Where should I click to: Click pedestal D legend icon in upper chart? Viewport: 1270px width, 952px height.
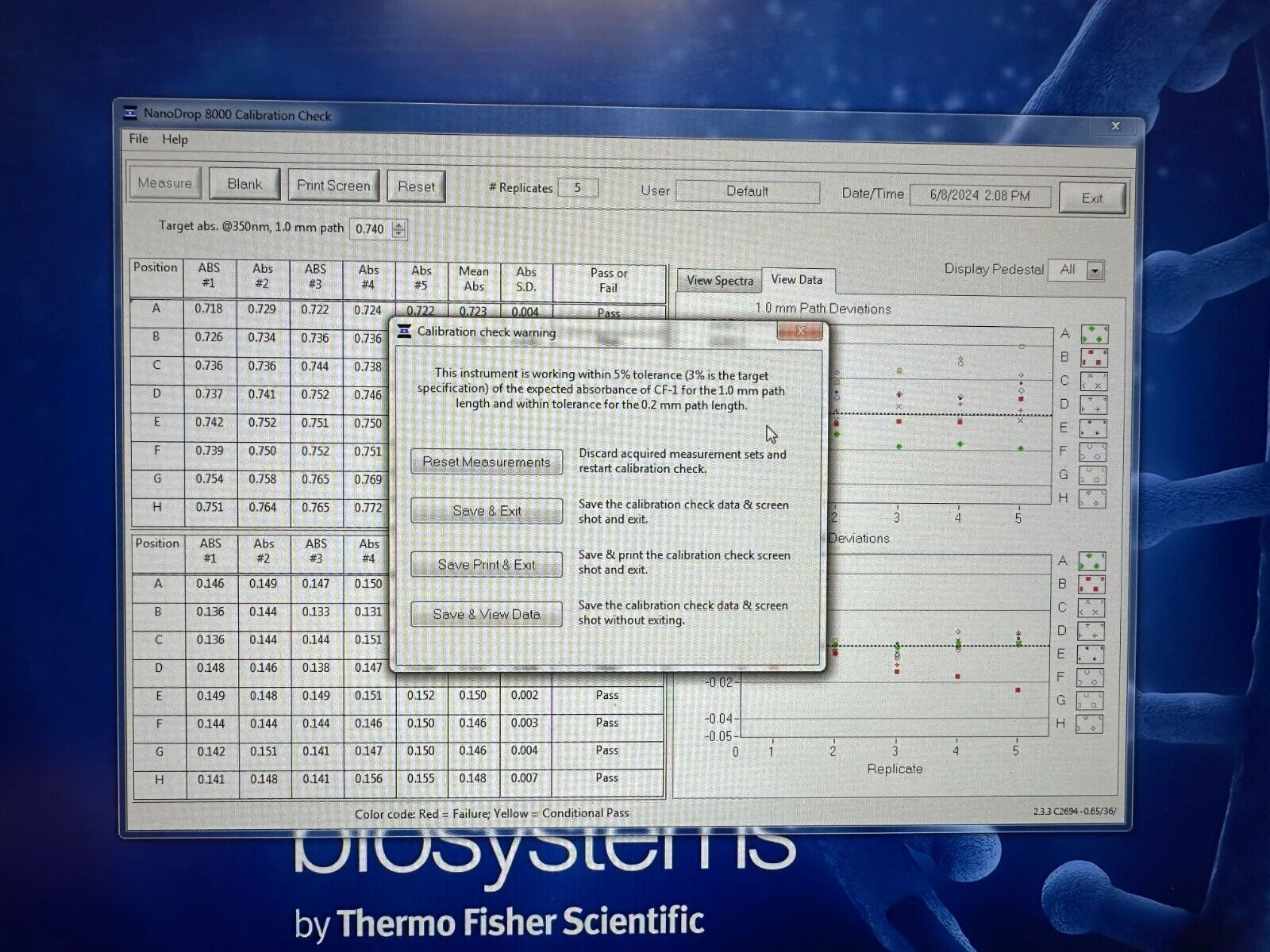1093,405
